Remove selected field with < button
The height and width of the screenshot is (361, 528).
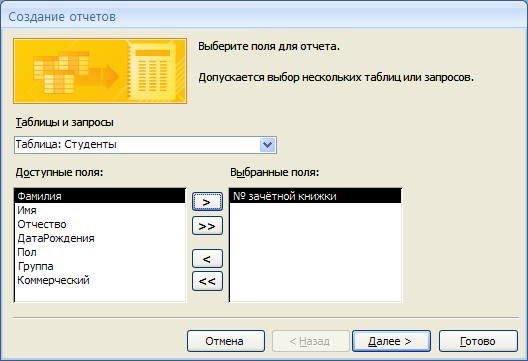pyautogui.click(x=207, y=259)
